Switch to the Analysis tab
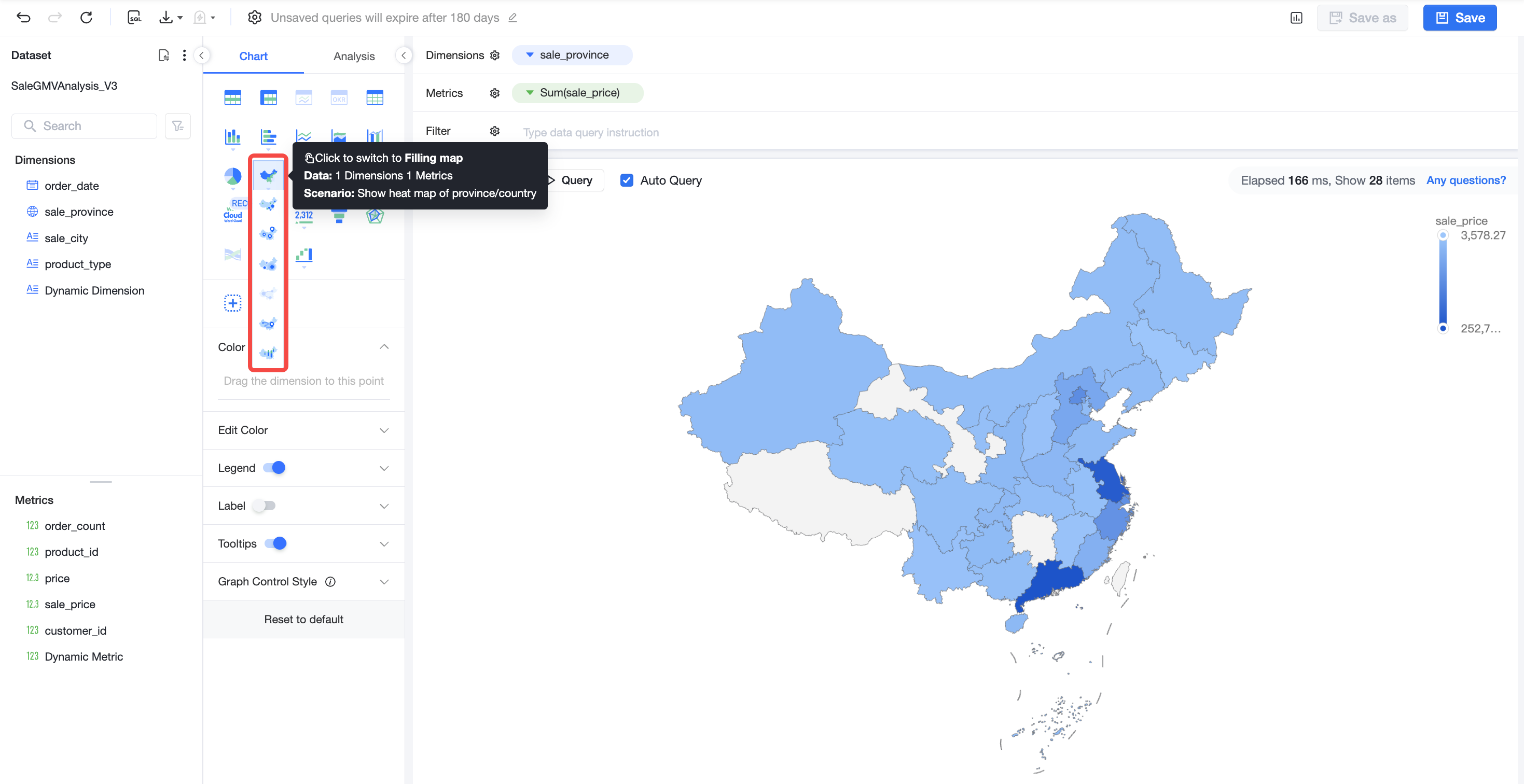The image size is (1524, 784). [x=354, y=56]
